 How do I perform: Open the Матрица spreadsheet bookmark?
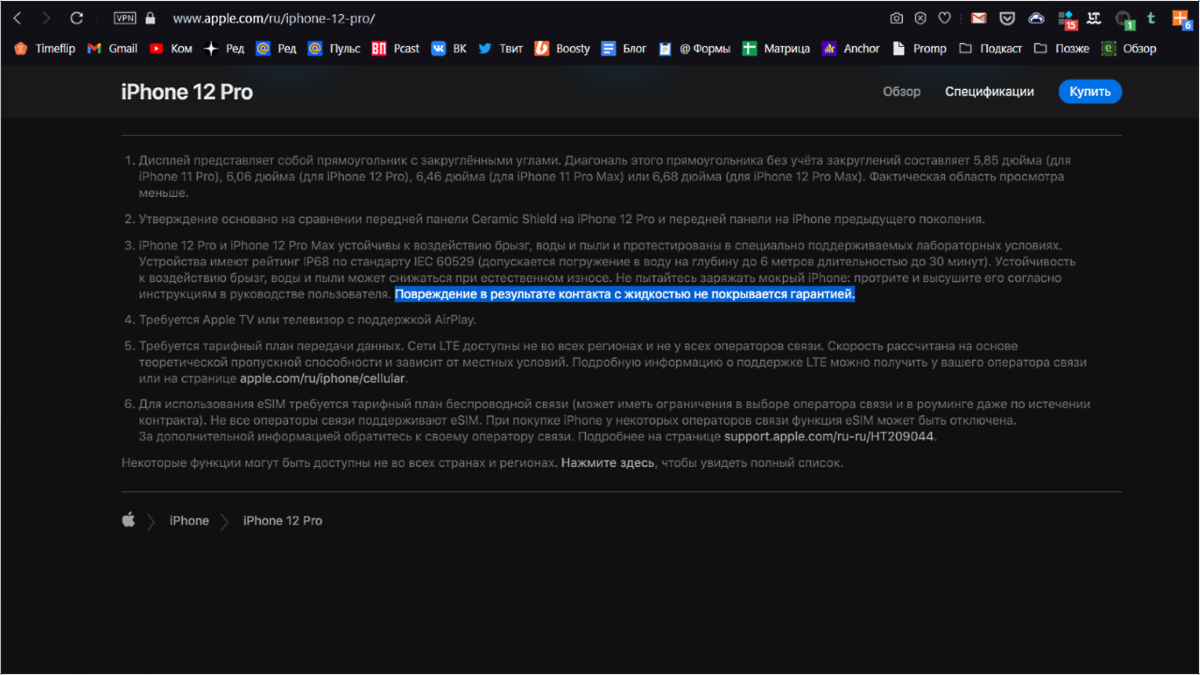click(776, 48)
